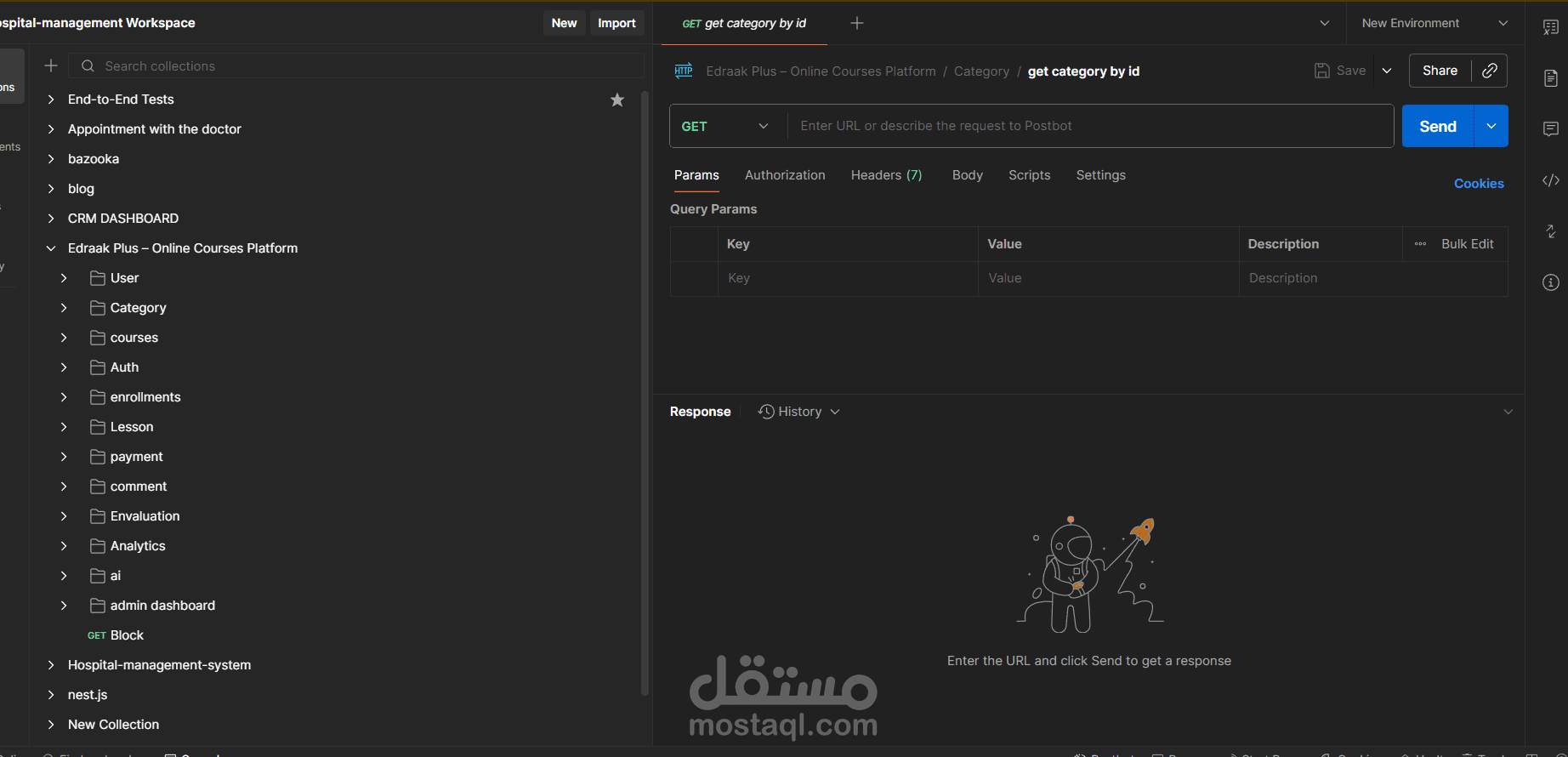The image size is (1568, 757).
Task: Open the Send button dropdown arrow
Action: click(1491, 126)
